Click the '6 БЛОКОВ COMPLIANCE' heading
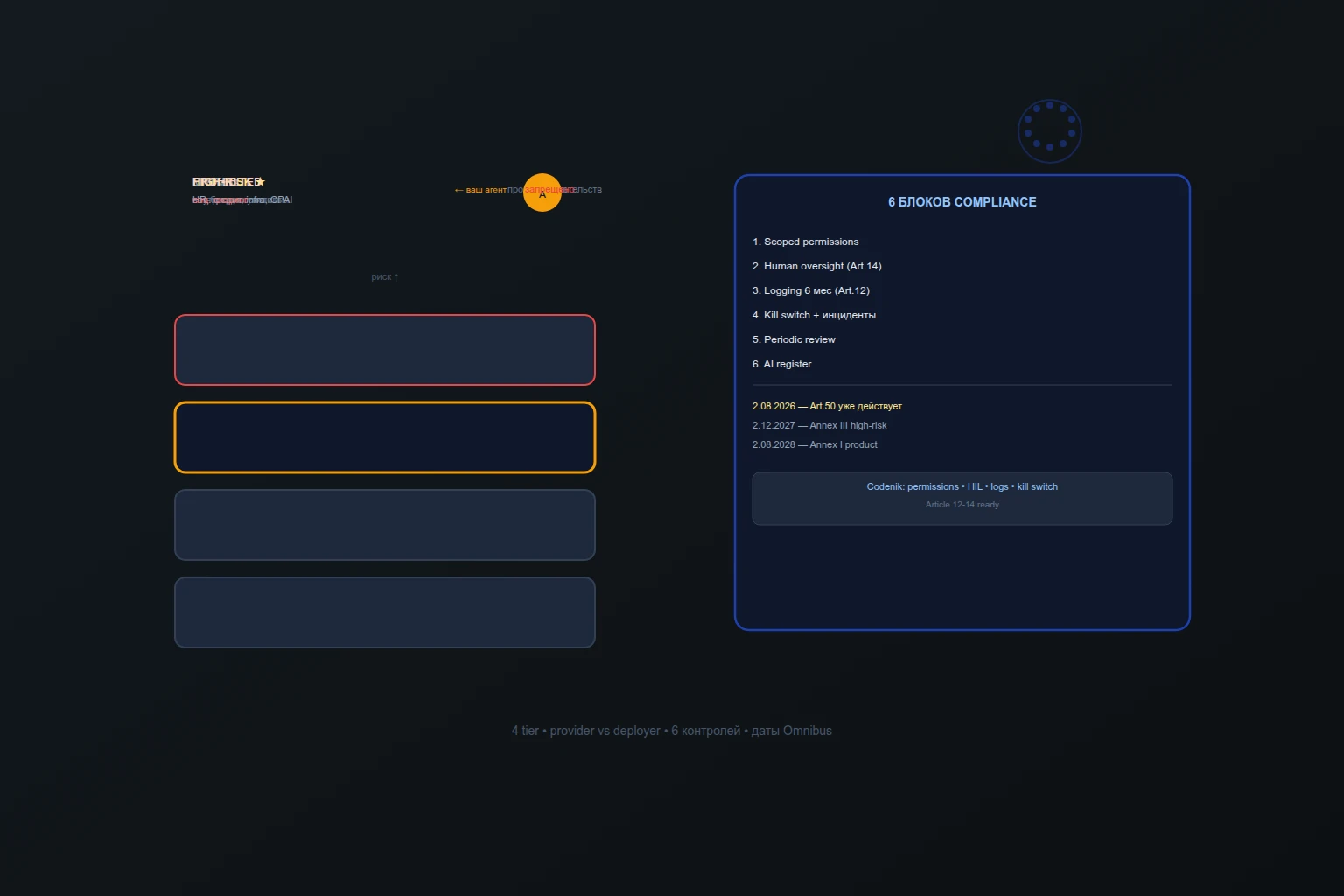Image resolution: width=1344 pixels, height=896 pixels. coord(962,202)
